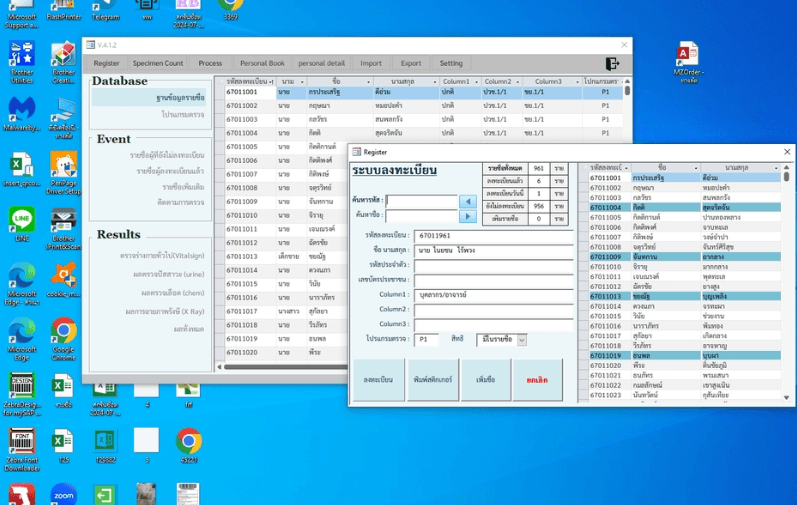Open the Register menu tab
797x505 pixels.
pyautogui.click(x=106, y=64)
